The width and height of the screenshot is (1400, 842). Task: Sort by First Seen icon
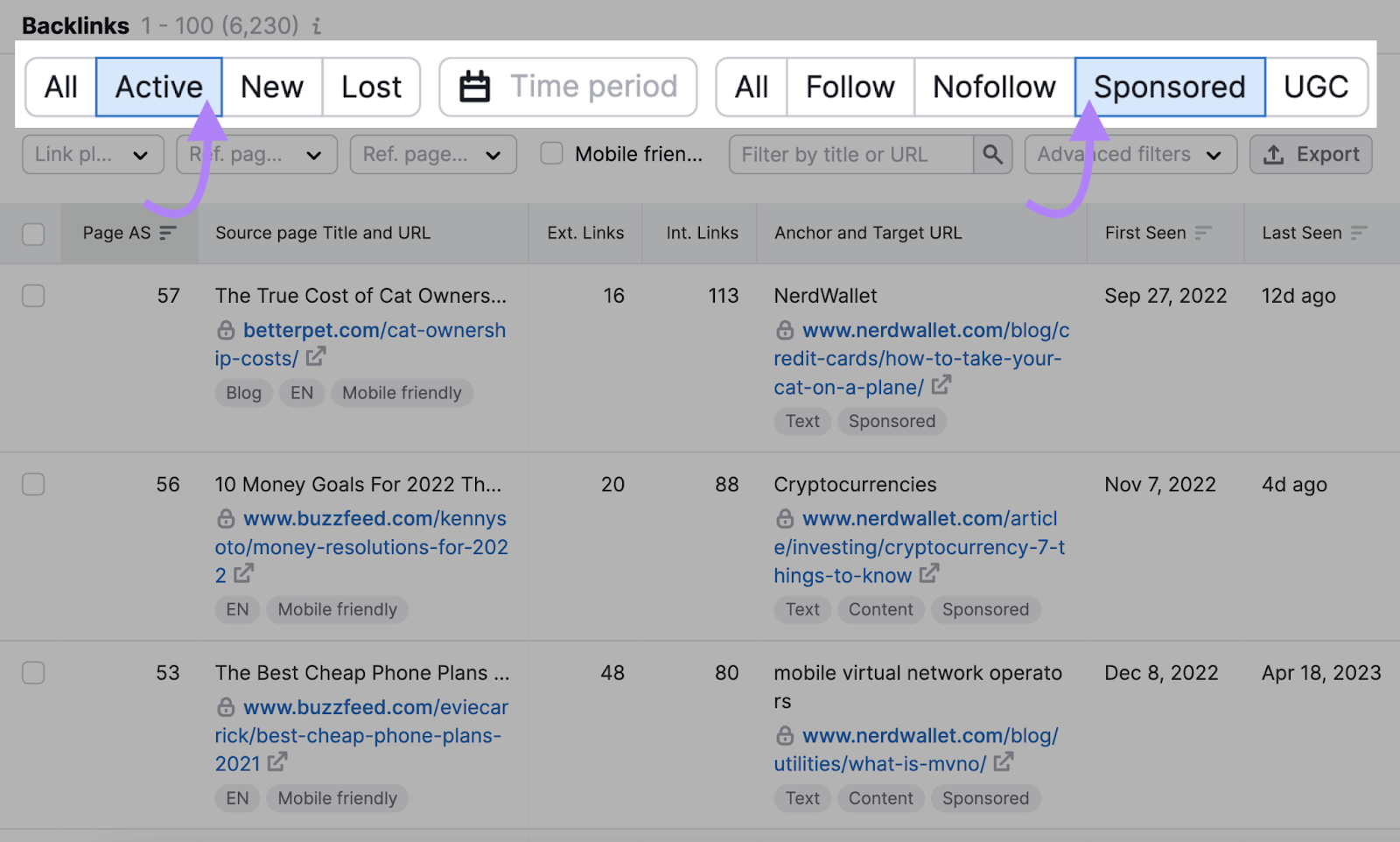click(x=1203, y=233)
